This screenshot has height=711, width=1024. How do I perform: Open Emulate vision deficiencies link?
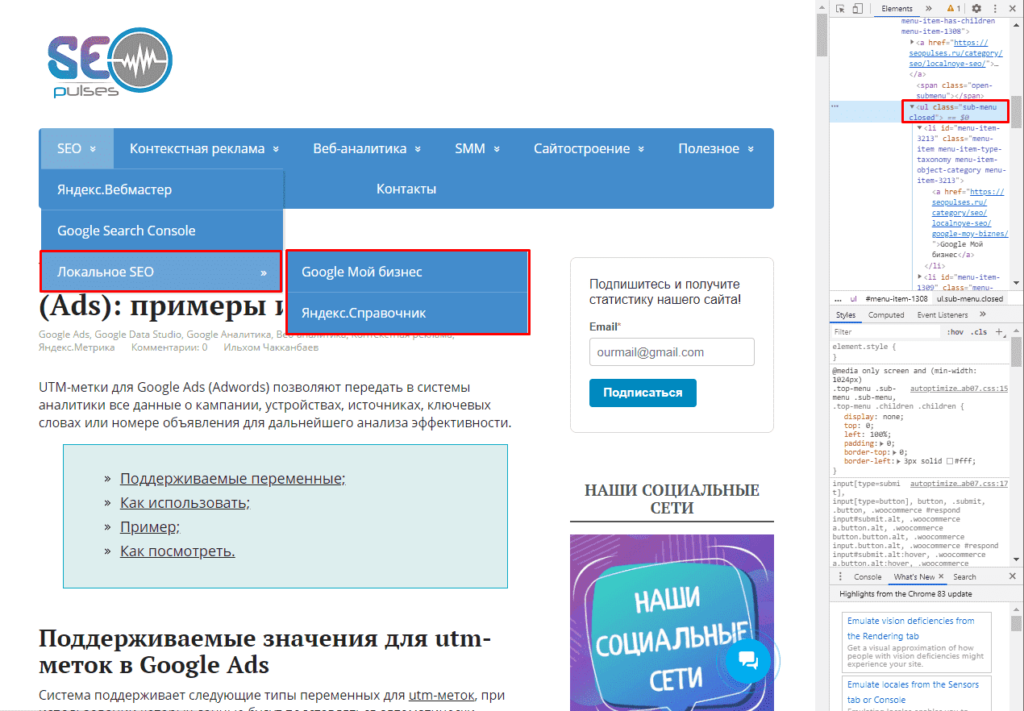[x=910, y=628]
